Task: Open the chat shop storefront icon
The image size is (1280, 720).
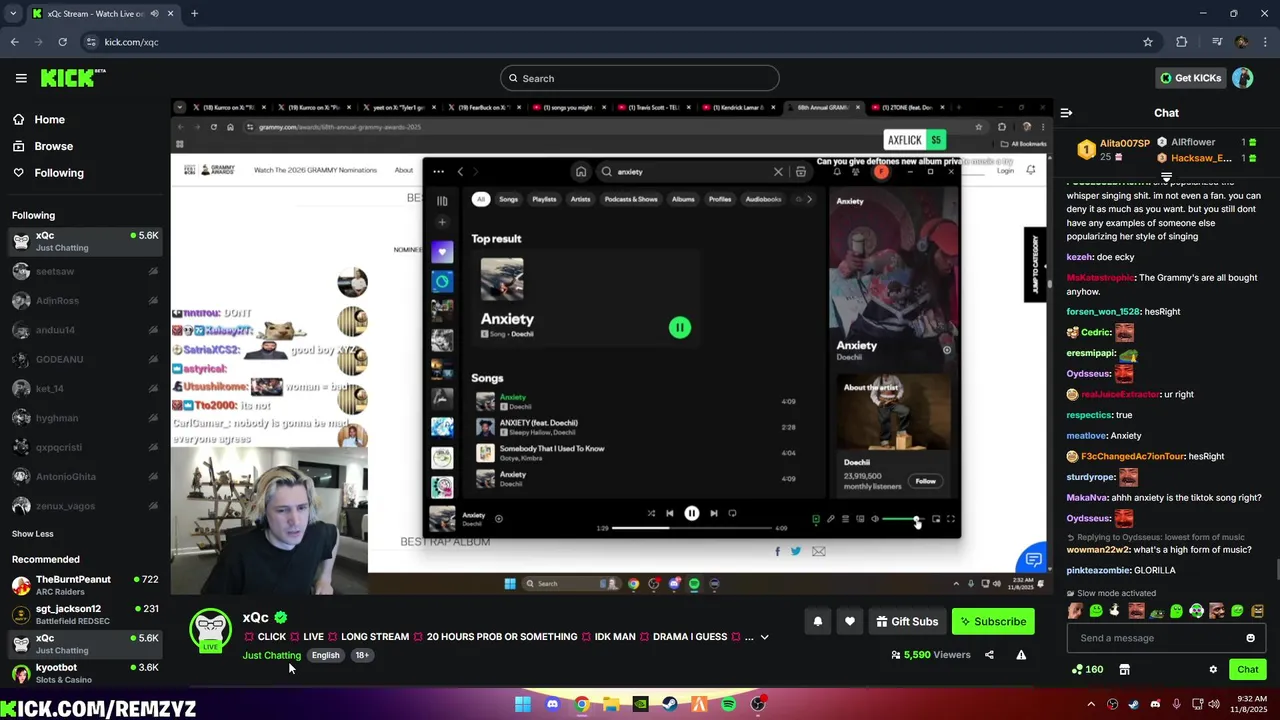Action: 1124,669
